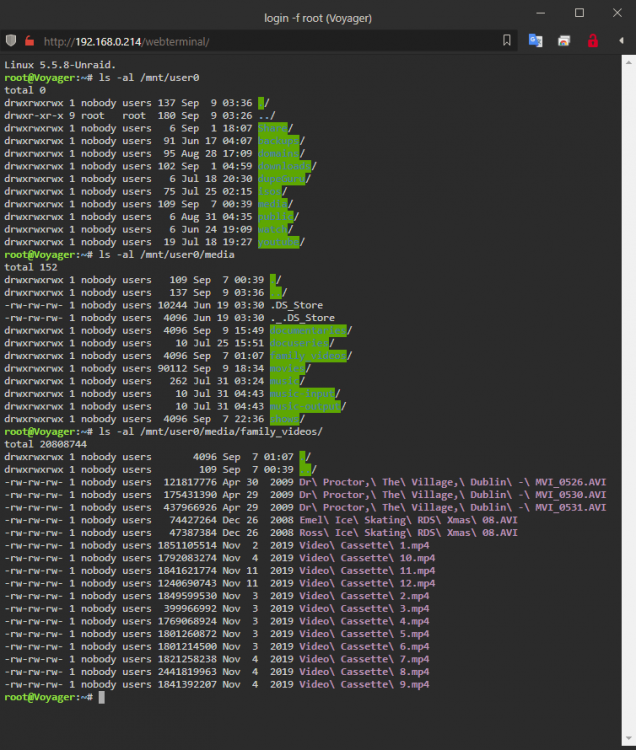The height and width of the screenshot is (750, 636).
Task: Click the 'backups' directory name
Action: coord(278,141)
